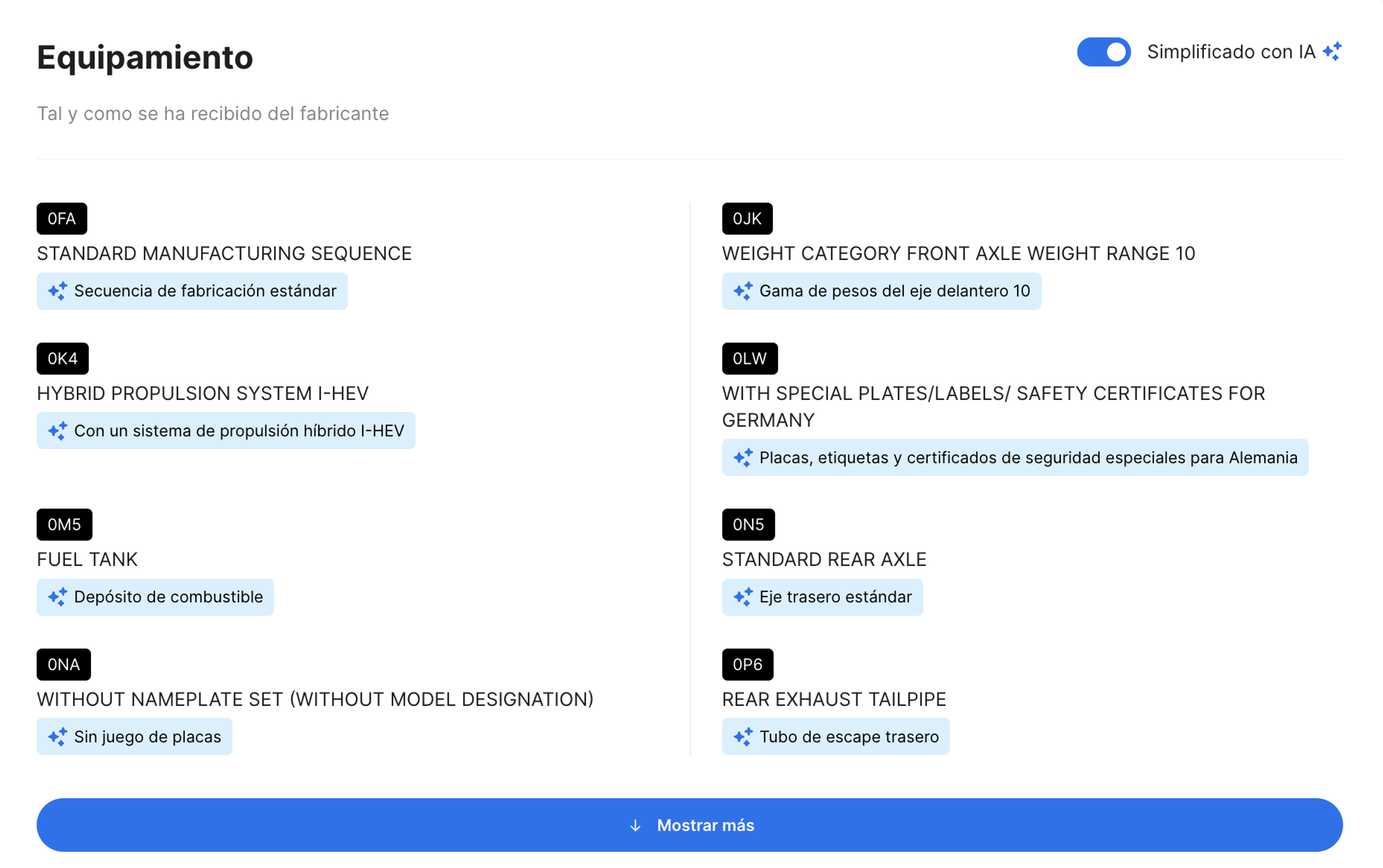Select the 0JK equipment code badge
The width and height of the screenshot is (1383, 868).
pos(746,219)
